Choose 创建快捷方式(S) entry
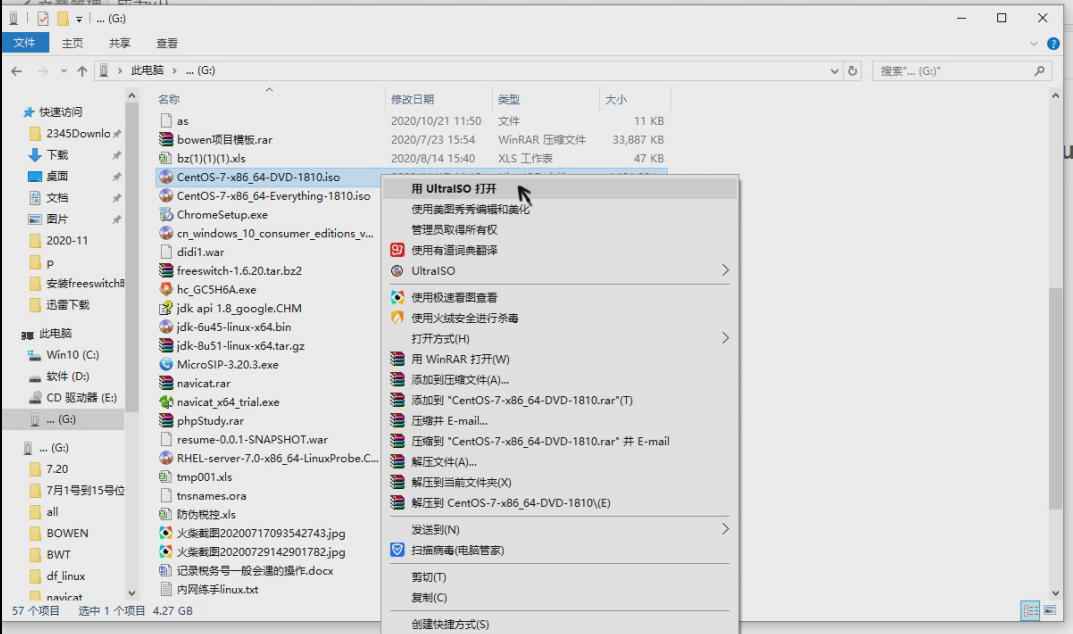Screen dimensions: 1073x634 559,624
